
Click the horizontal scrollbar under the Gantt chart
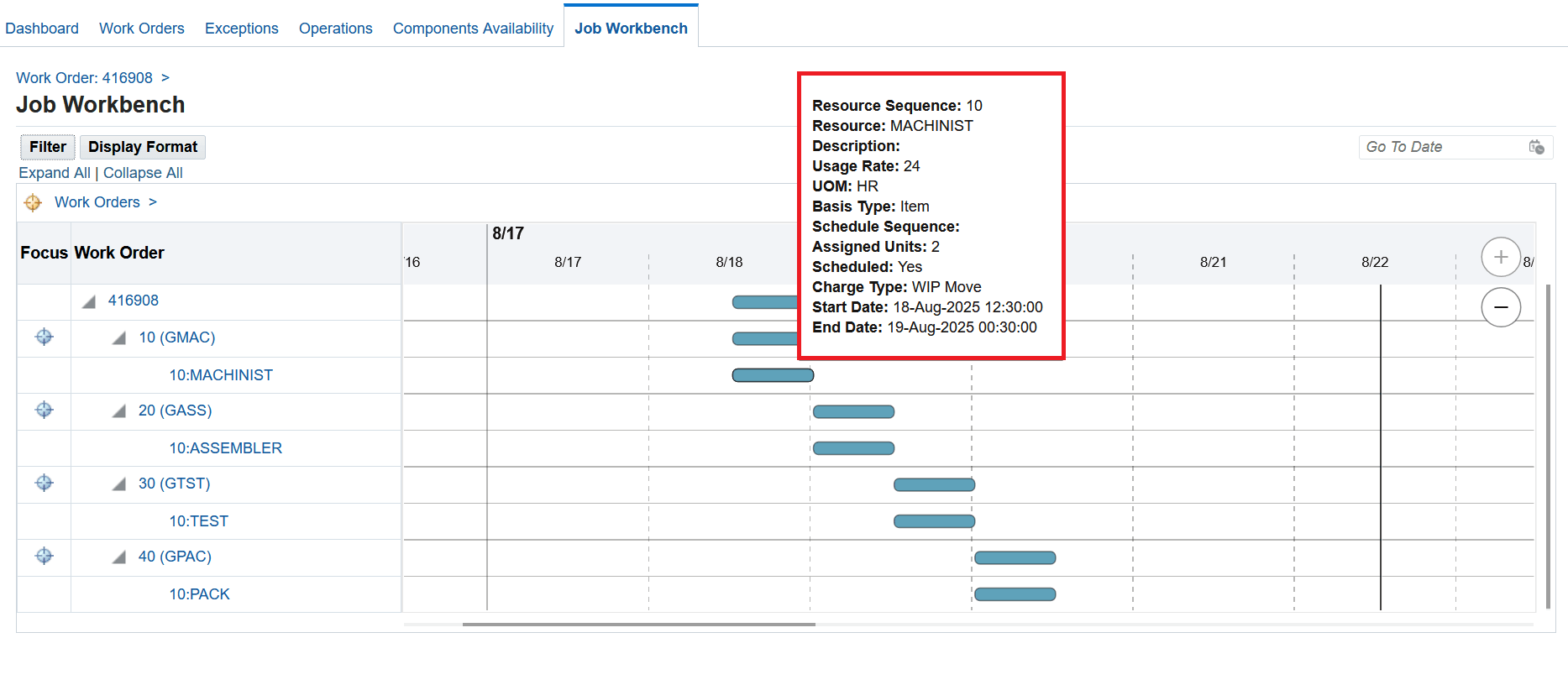pyautogui.click(x=638, y=625)
